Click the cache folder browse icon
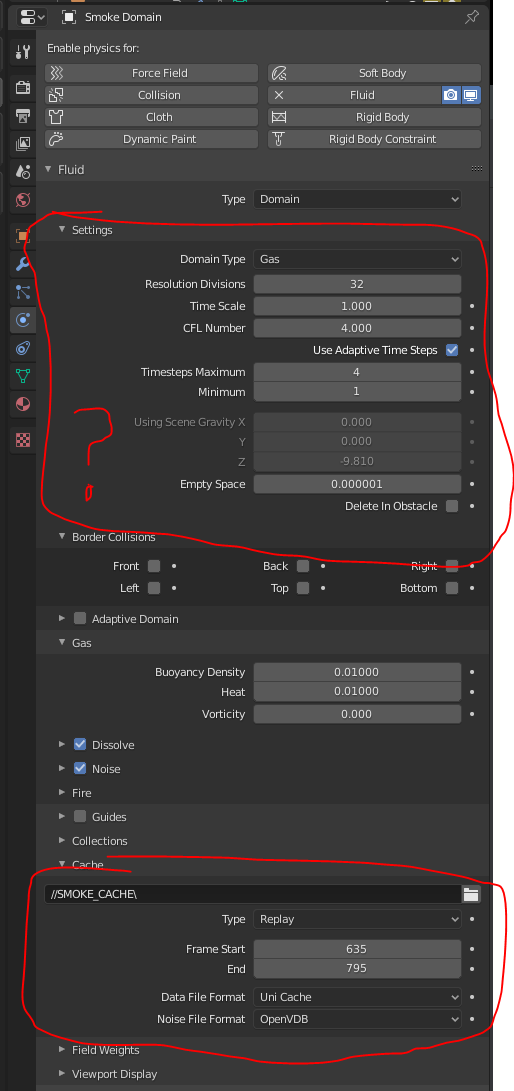This screenshot has height=1091, width=514. point(472,895)
